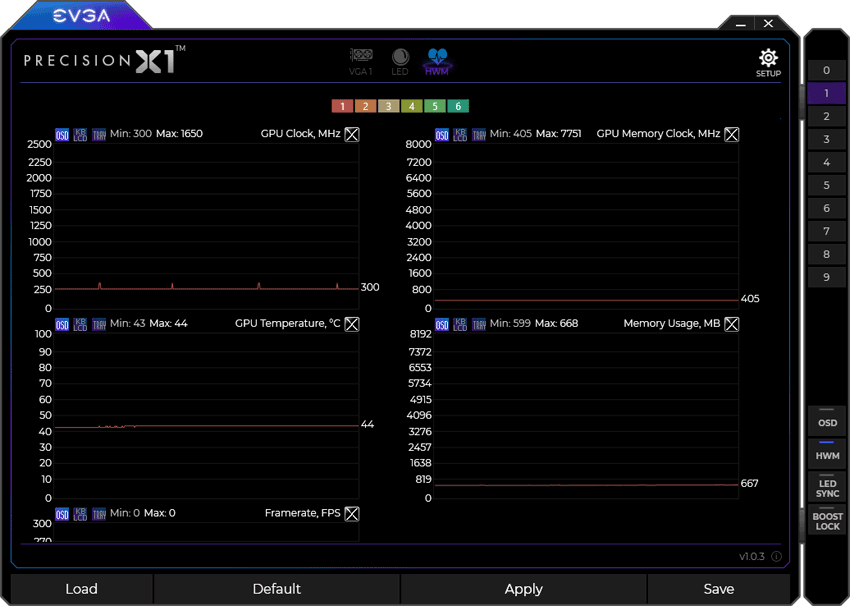850x606 pixels.
Task: Open the VGA 1 graphics card tab
Action: (360, 62)
